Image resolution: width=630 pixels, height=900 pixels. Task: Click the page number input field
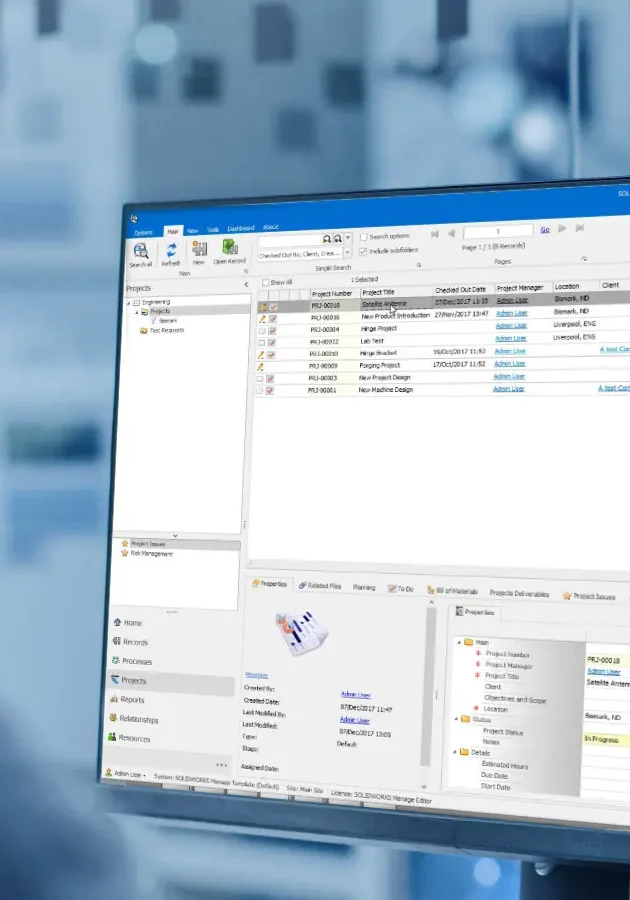coord(497,231)
